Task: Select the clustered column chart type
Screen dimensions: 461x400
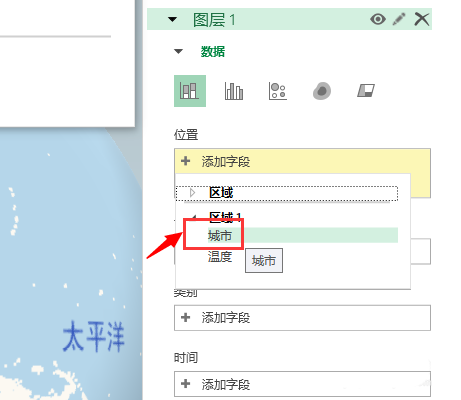Action: pyautogui.click(x=234, y=91)
